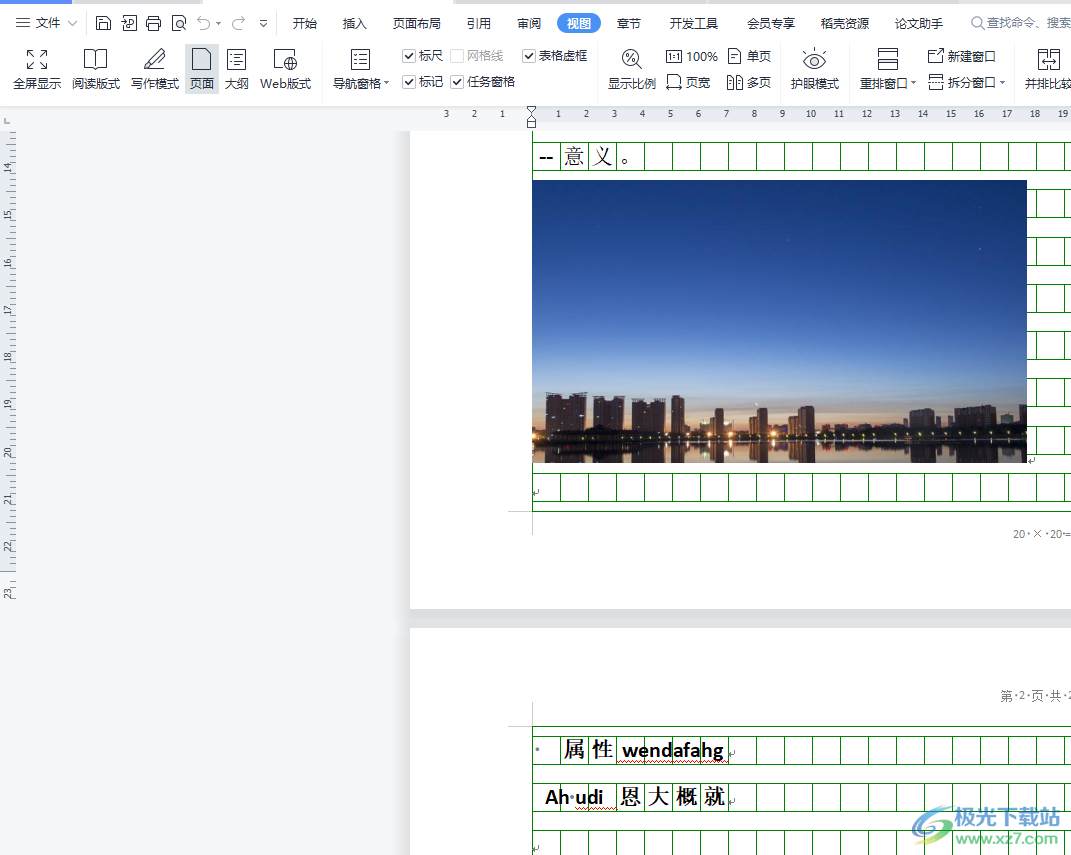Open a new window (新建窗口)
The height and width of the screenshot is (855, 1071).
click(962, 56)
